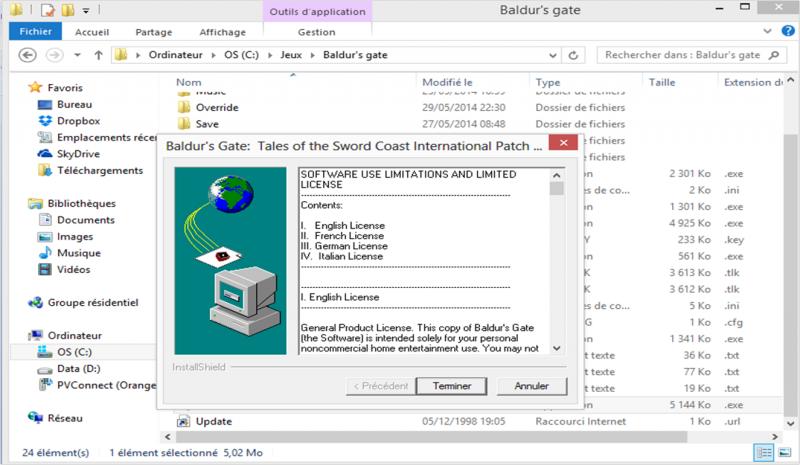800x465 pixels.
Task: Open Dropbox in the navigation pane
Action: 78,120
